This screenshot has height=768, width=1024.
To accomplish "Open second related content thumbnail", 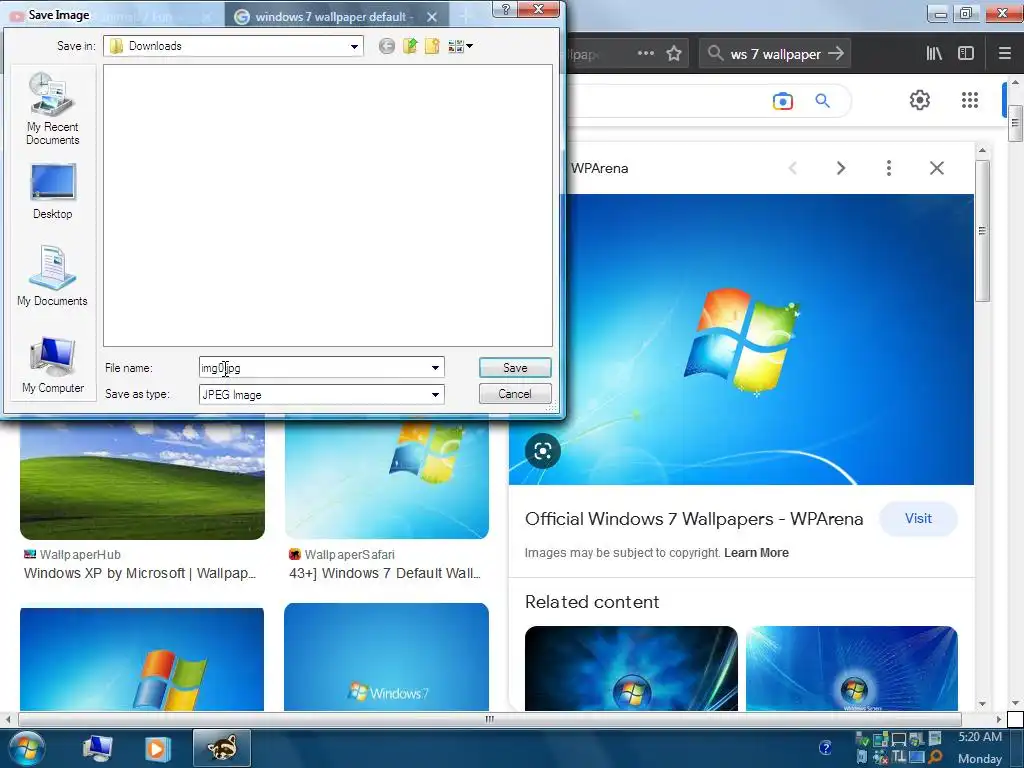I will pyautogui.click(x=852, y=669).
